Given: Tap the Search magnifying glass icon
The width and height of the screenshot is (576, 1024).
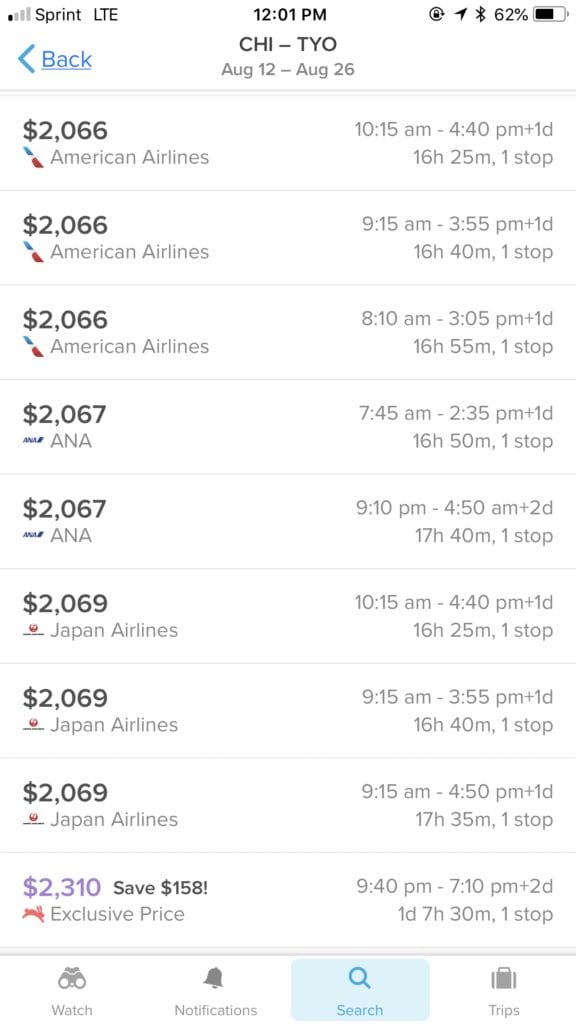Looking at the screenshot, I should tap(359, 978).
